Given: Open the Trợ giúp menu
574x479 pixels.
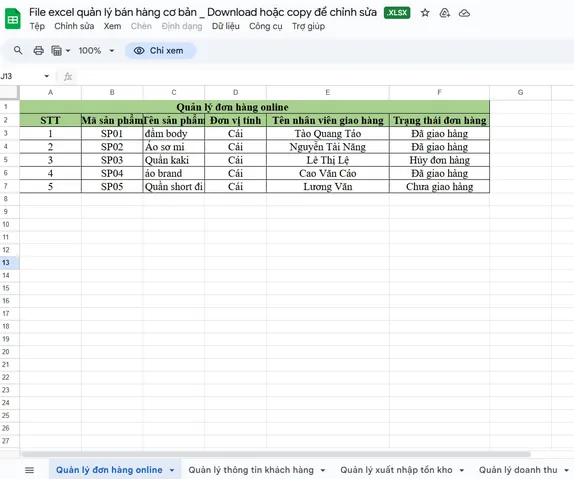Looking at the screenshot, I should (x=308, y=26).
